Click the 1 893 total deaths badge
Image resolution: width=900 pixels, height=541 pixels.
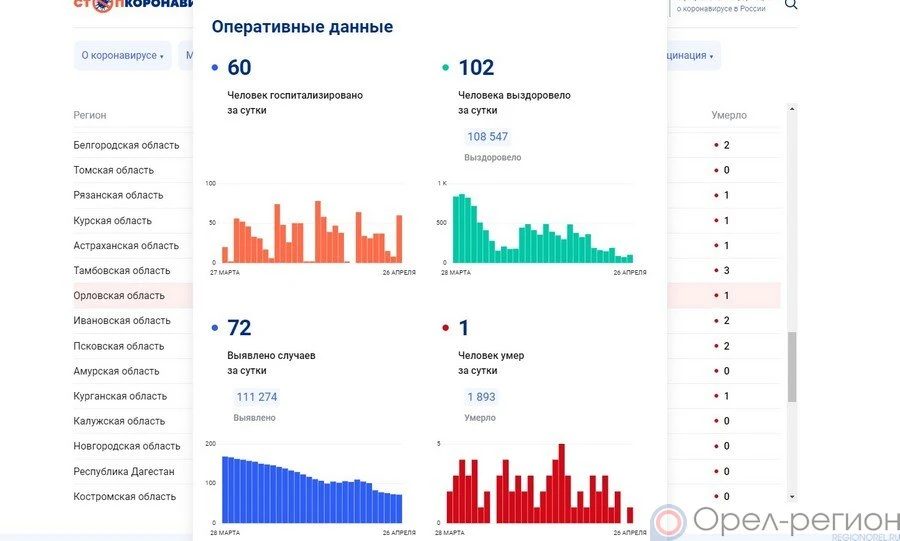480,397
